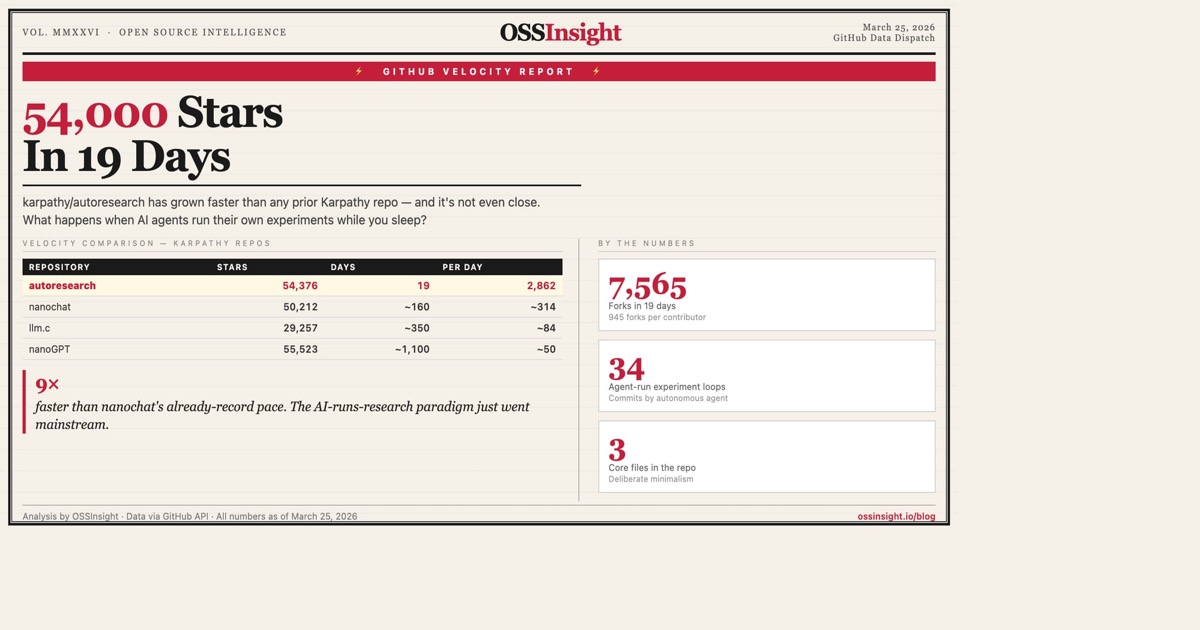Click the Repository column header
The height and width of the screenshot is (630, 1200).
[59, 267]
